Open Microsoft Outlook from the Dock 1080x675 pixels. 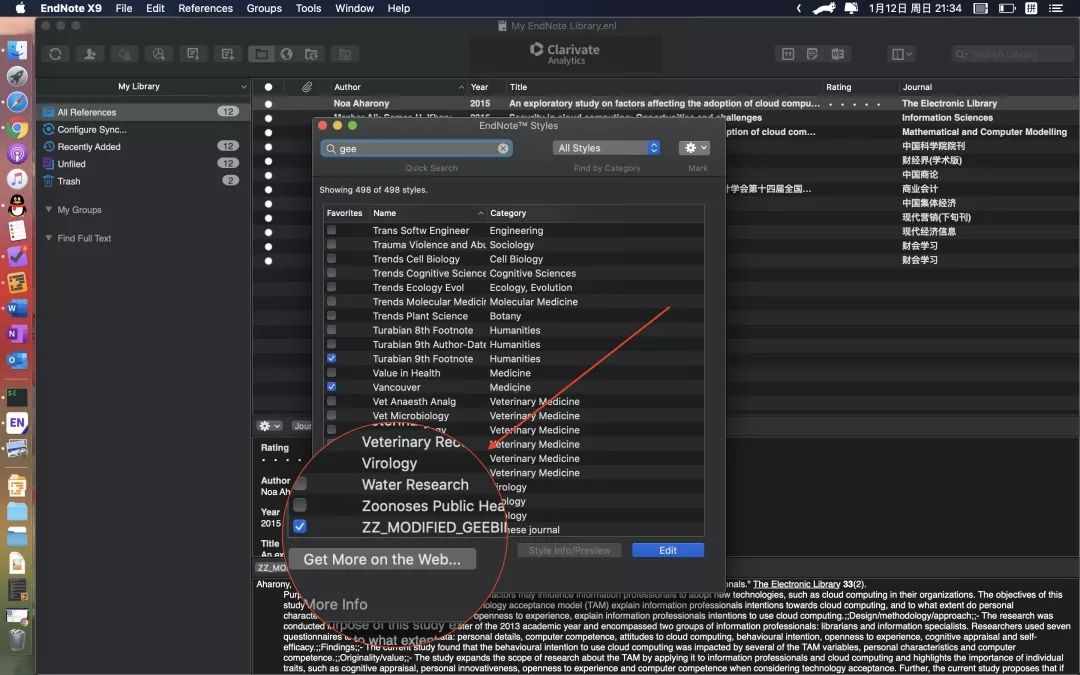click(17, 360)
